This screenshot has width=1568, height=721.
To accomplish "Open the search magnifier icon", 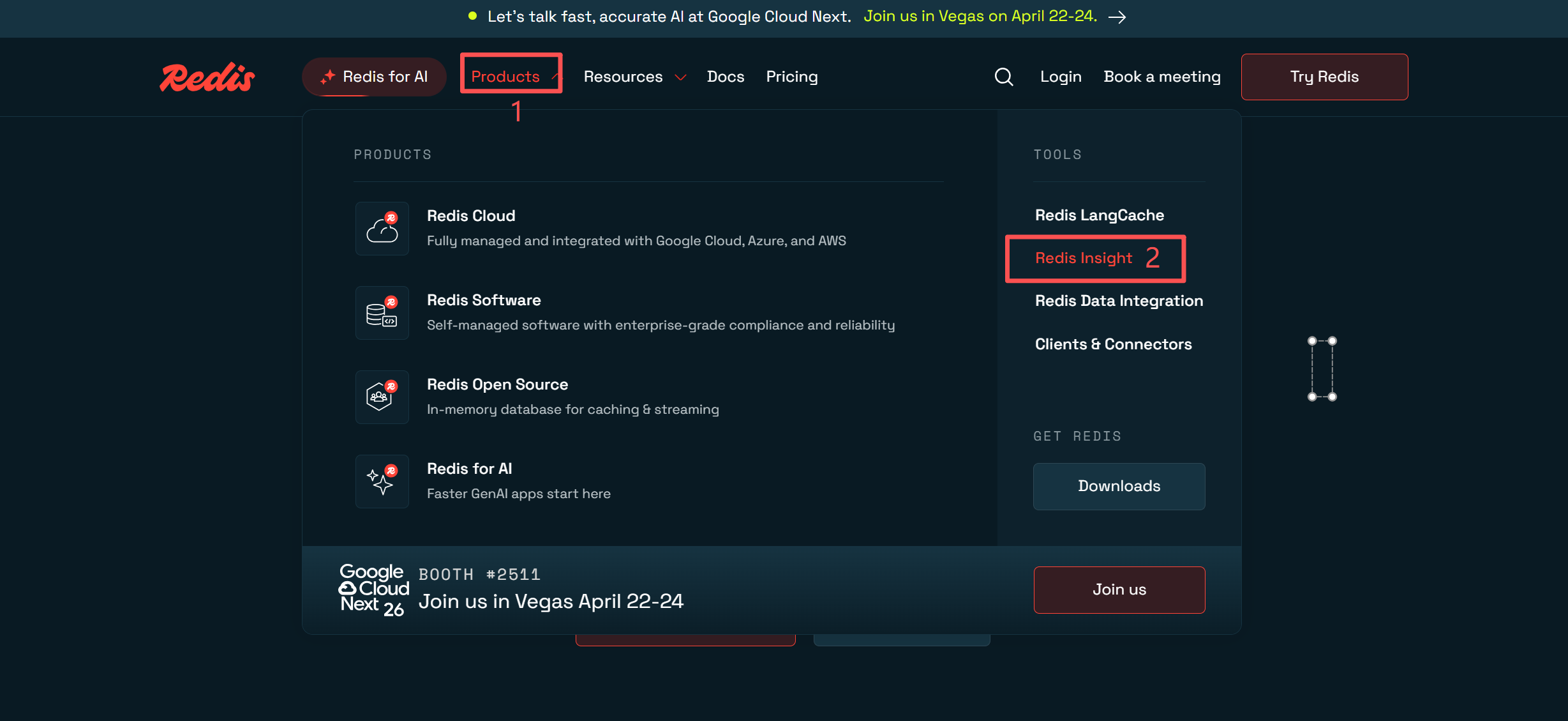I will [x=1003, y=77].
